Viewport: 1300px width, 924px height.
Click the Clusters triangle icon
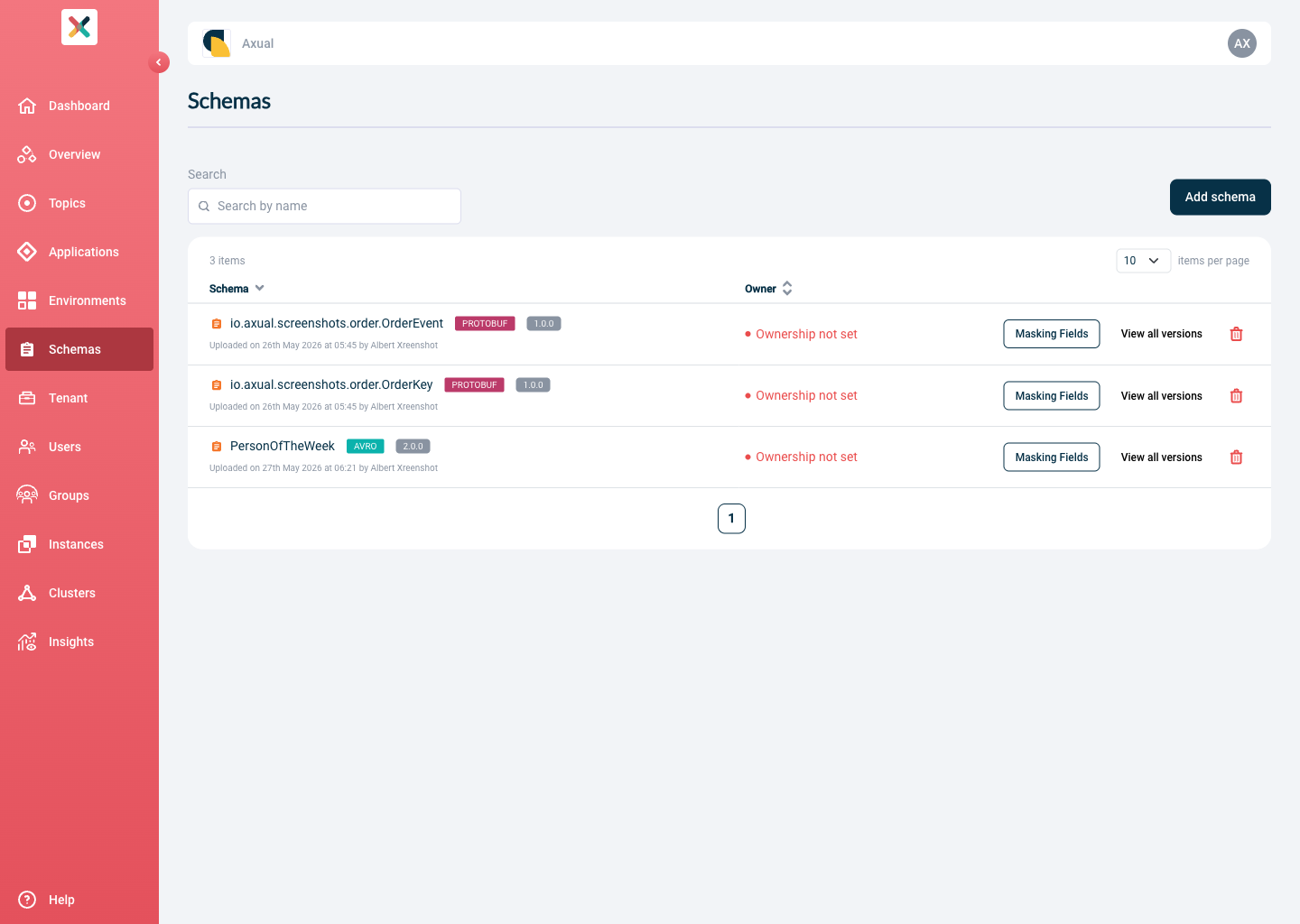click(27, 593)
